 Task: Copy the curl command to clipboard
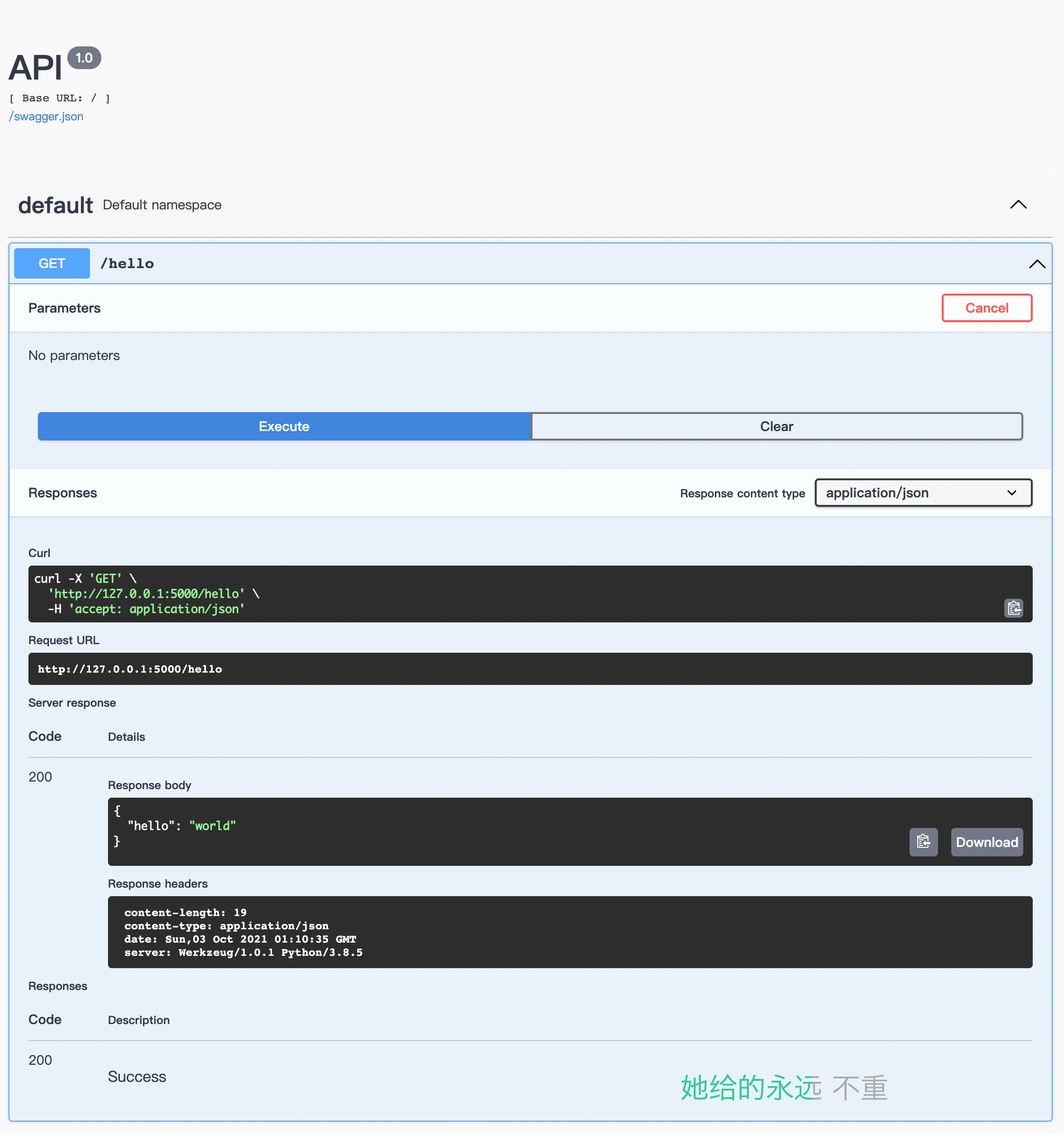(x=1013, y=608)
